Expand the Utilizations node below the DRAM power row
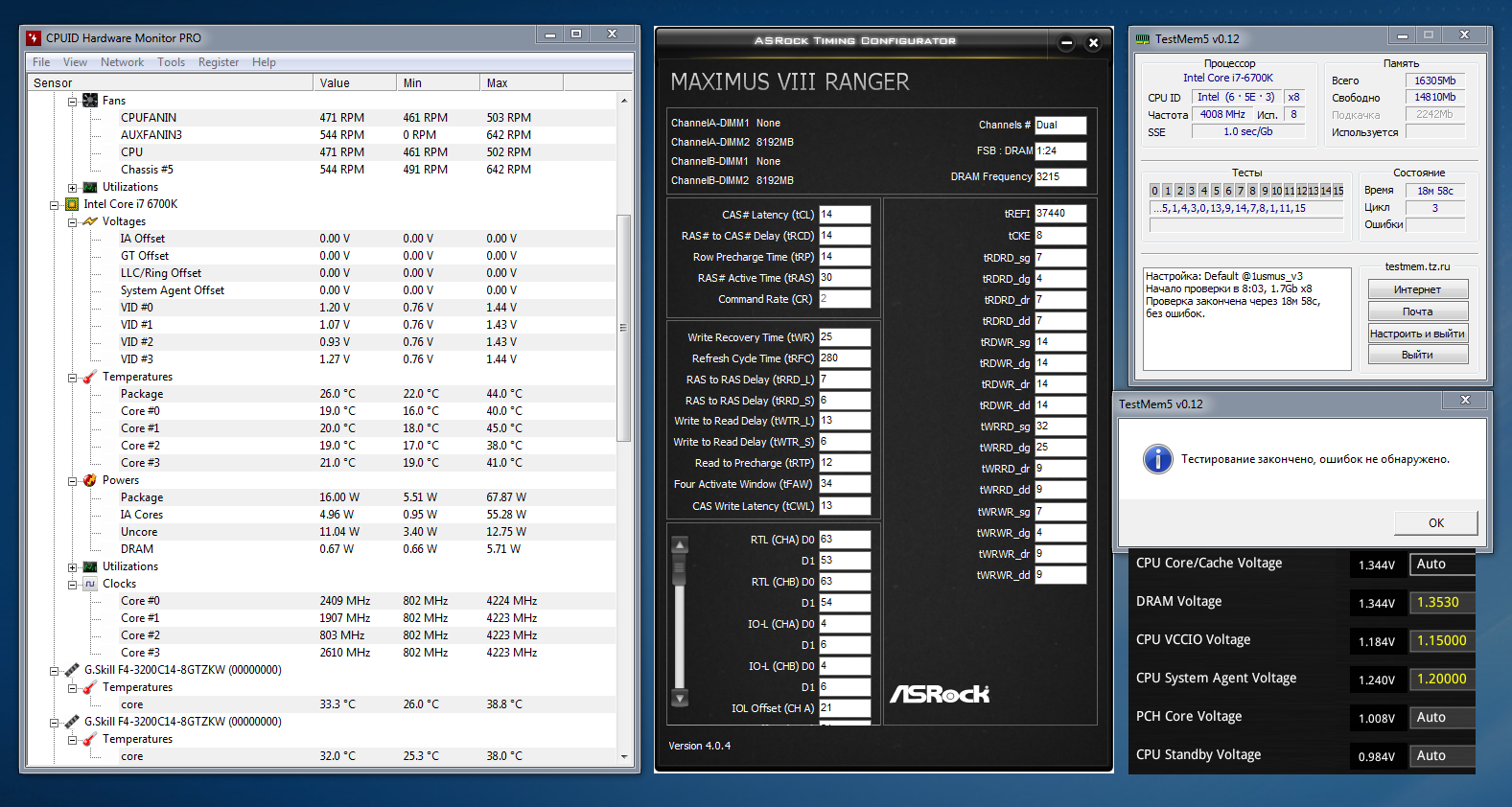The width and height of the screenshot is (1512, 807). point(72,566)
